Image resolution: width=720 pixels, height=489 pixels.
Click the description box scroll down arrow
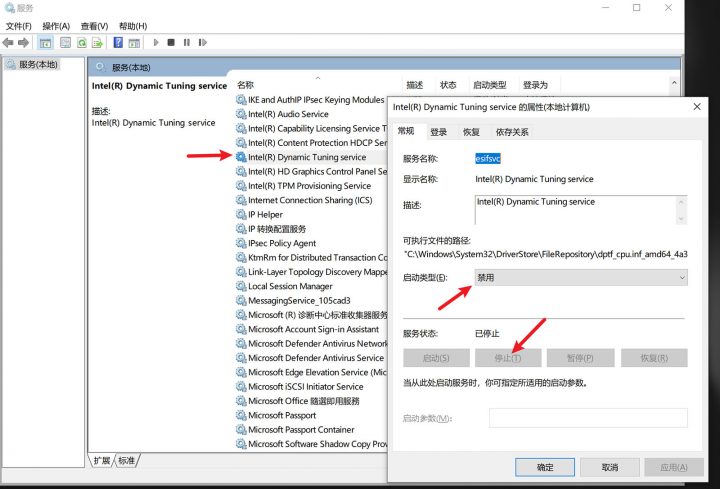[681, 219]
